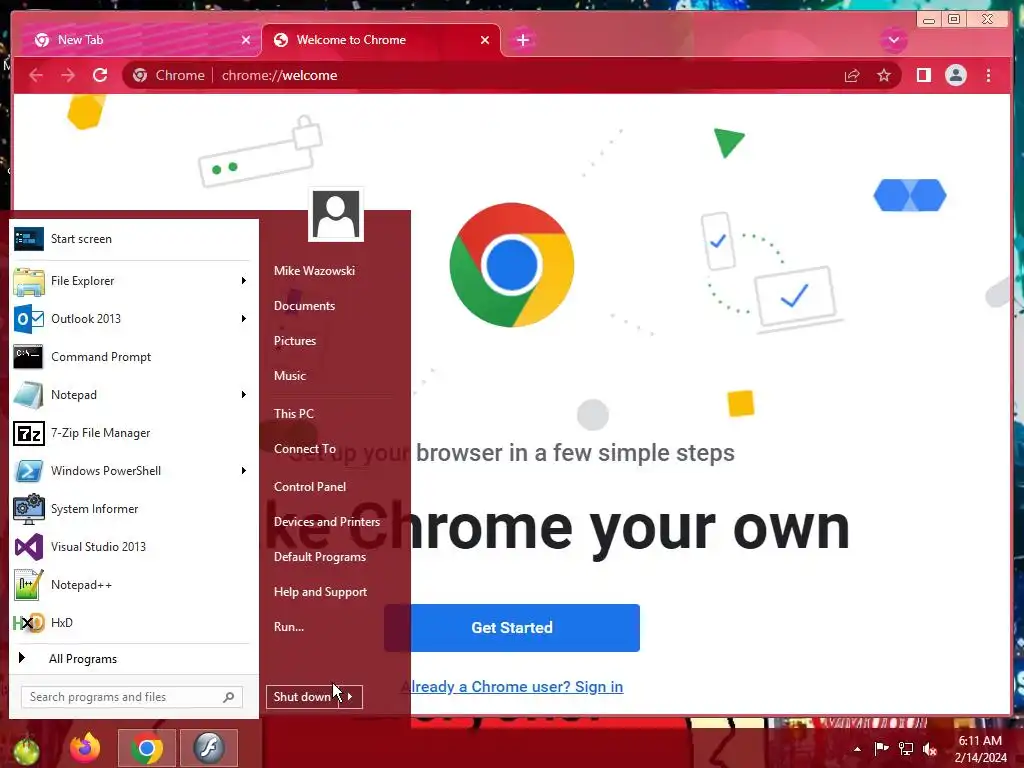Viewport: 1024px width, 768px height.
Task: Click the Flash player taskbar icon
Action: pos(209,748)
